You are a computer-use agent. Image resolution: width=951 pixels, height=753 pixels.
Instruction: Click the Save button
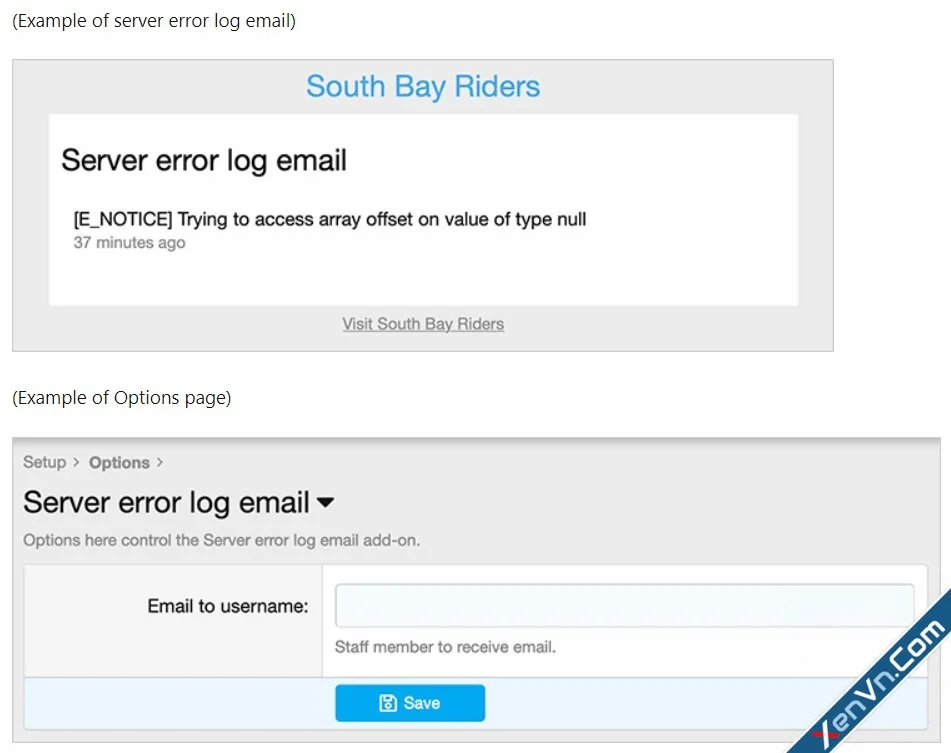click(410, 702)
